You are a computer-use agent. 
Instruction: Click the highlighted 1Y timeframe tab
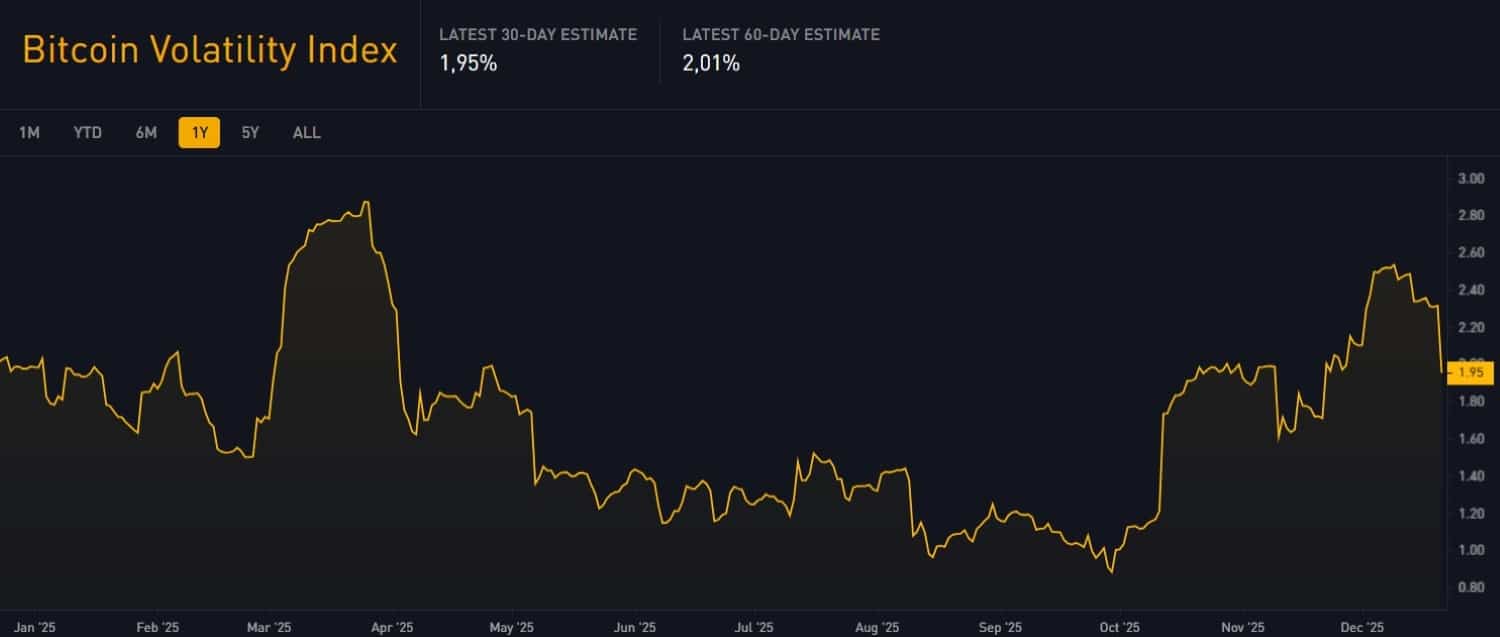(198, 132)
